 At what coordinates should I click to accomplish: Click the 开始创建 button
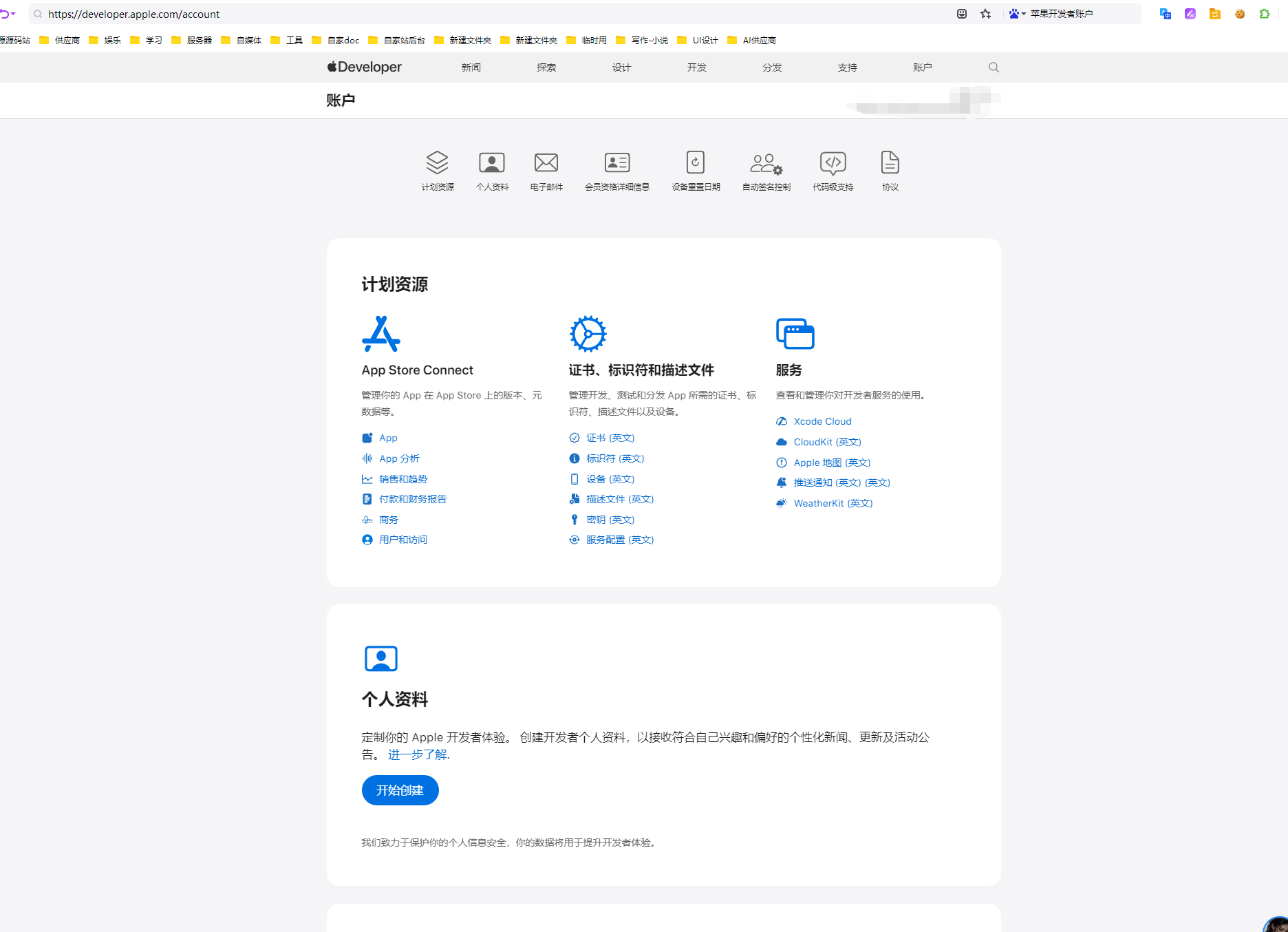400,790
